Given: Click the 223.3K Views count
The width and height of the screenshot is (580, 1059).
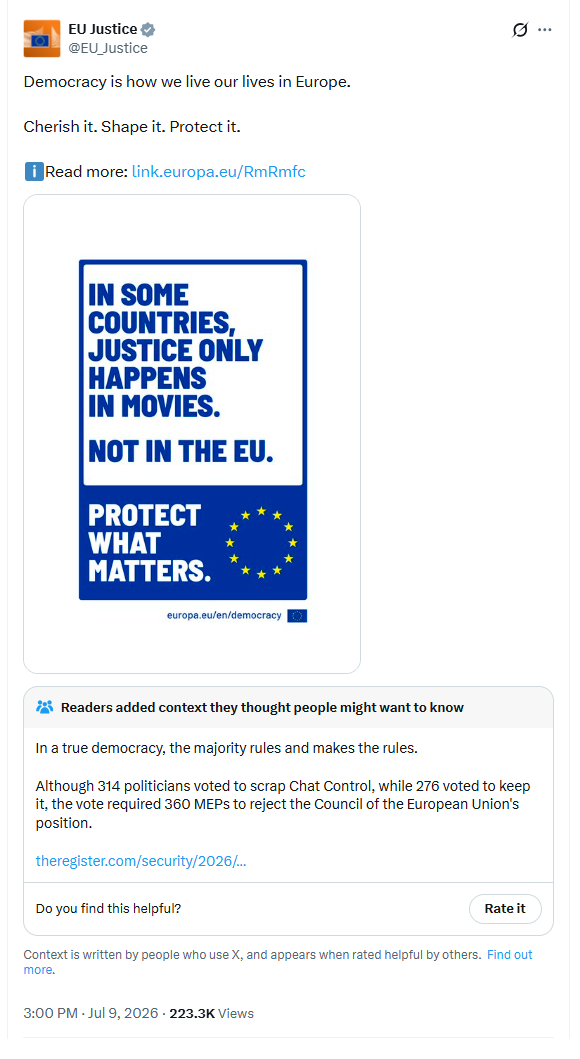Looking at the screenshot, I should (211, 1013).
